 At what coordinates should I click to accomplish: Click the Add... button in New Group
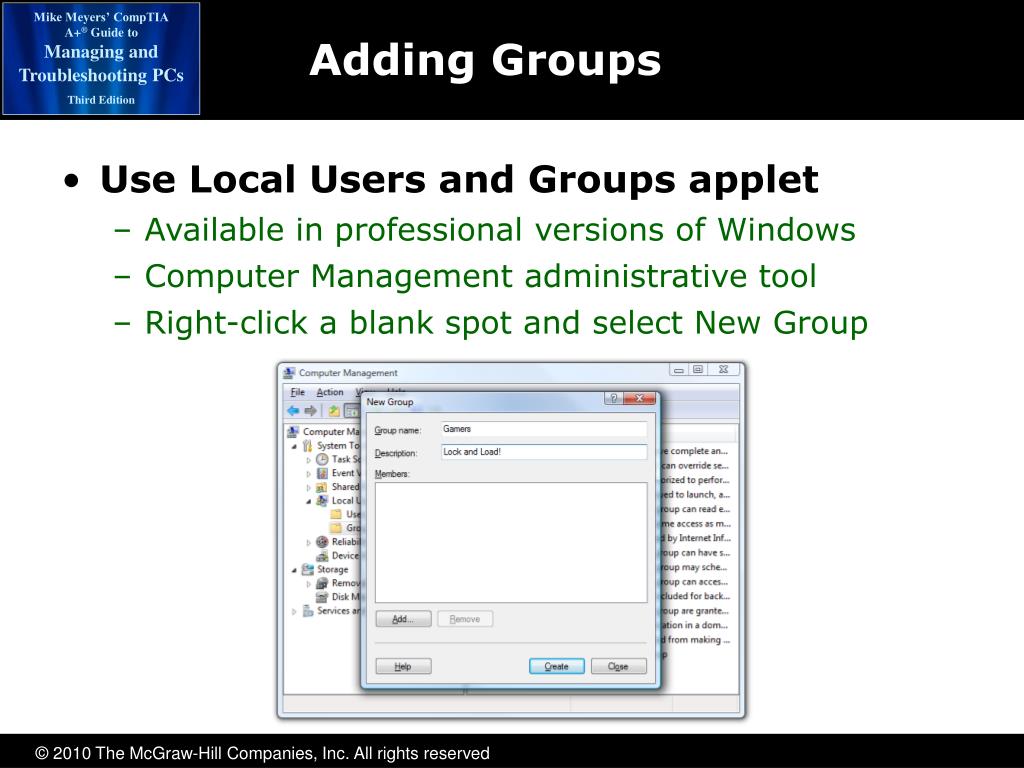tap(404, 619)
